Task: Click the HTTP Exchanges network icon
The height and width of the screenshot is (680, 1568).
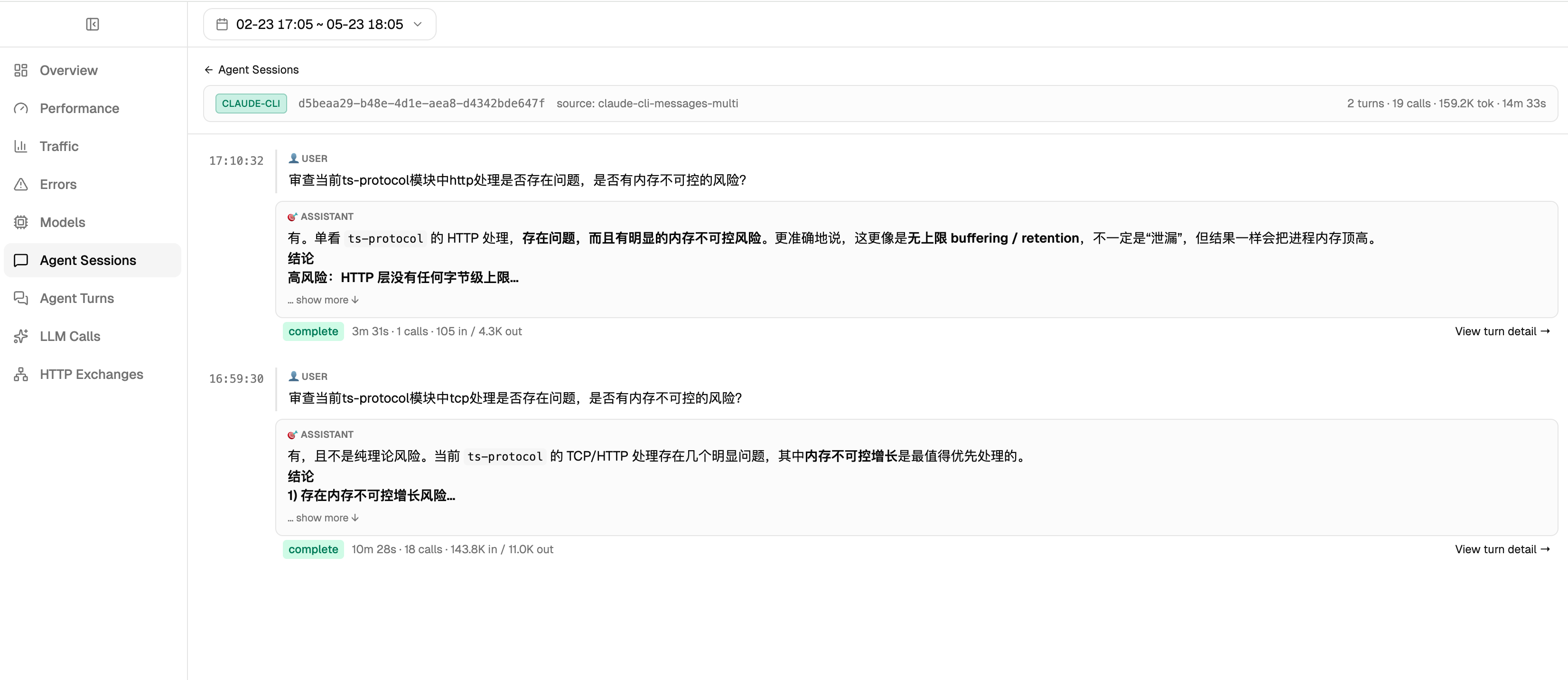Action: pos(21,374)
